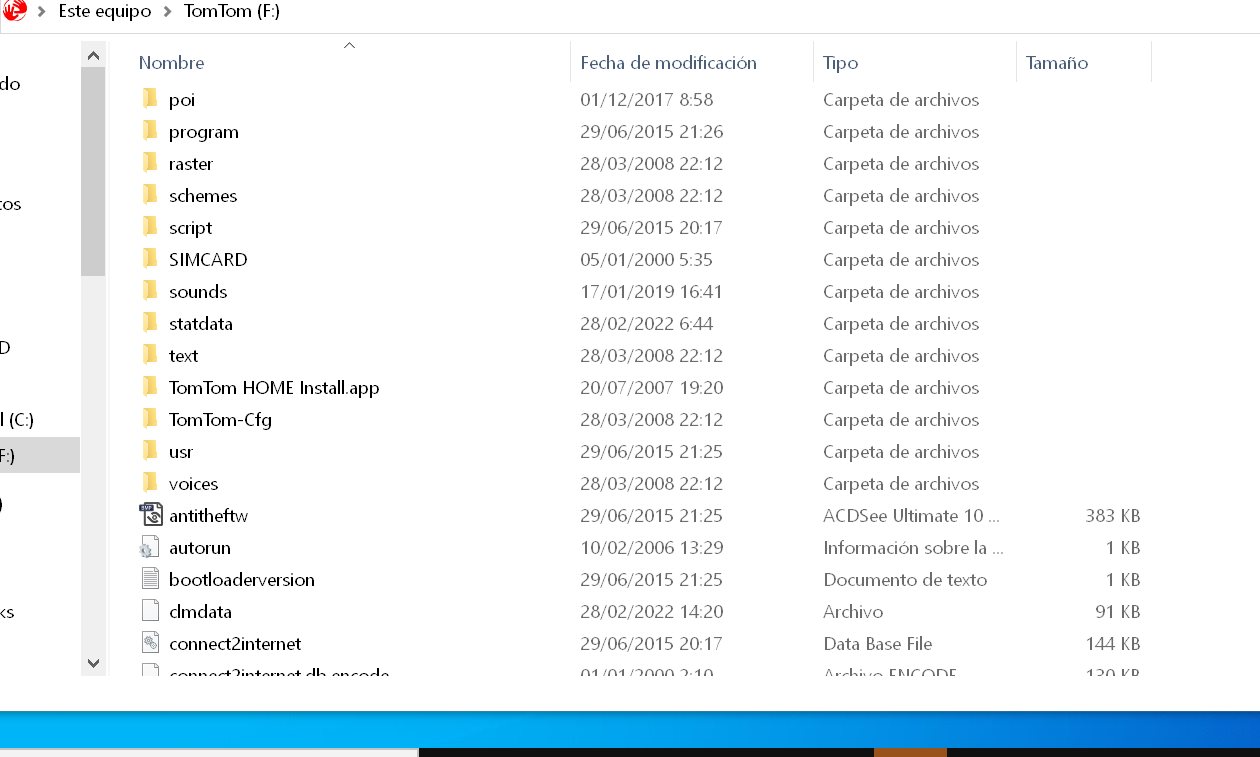Viewport: 1260px width, 757px height.
Task: Select the sounds folder icon
Action: point(150,291)
